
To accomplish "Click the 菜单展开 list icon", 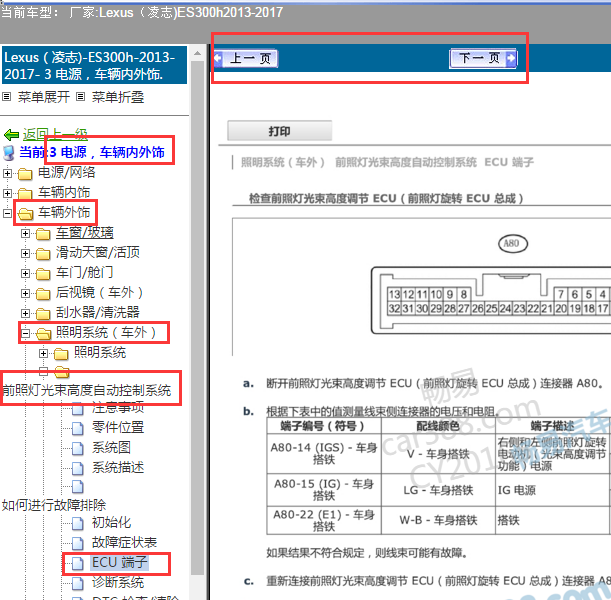I will coord(6,96).
